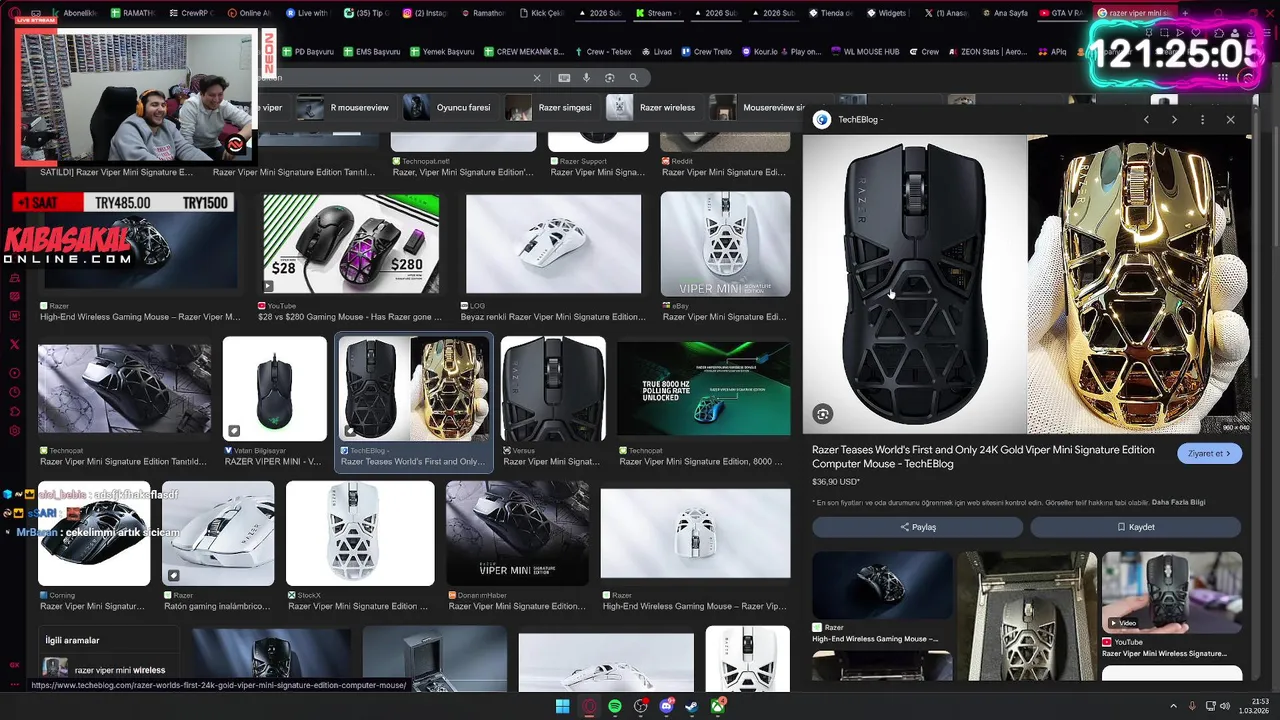
Task: Start voice search with the microphone icon
Action: pyautogui.click(x=587, y=78)
